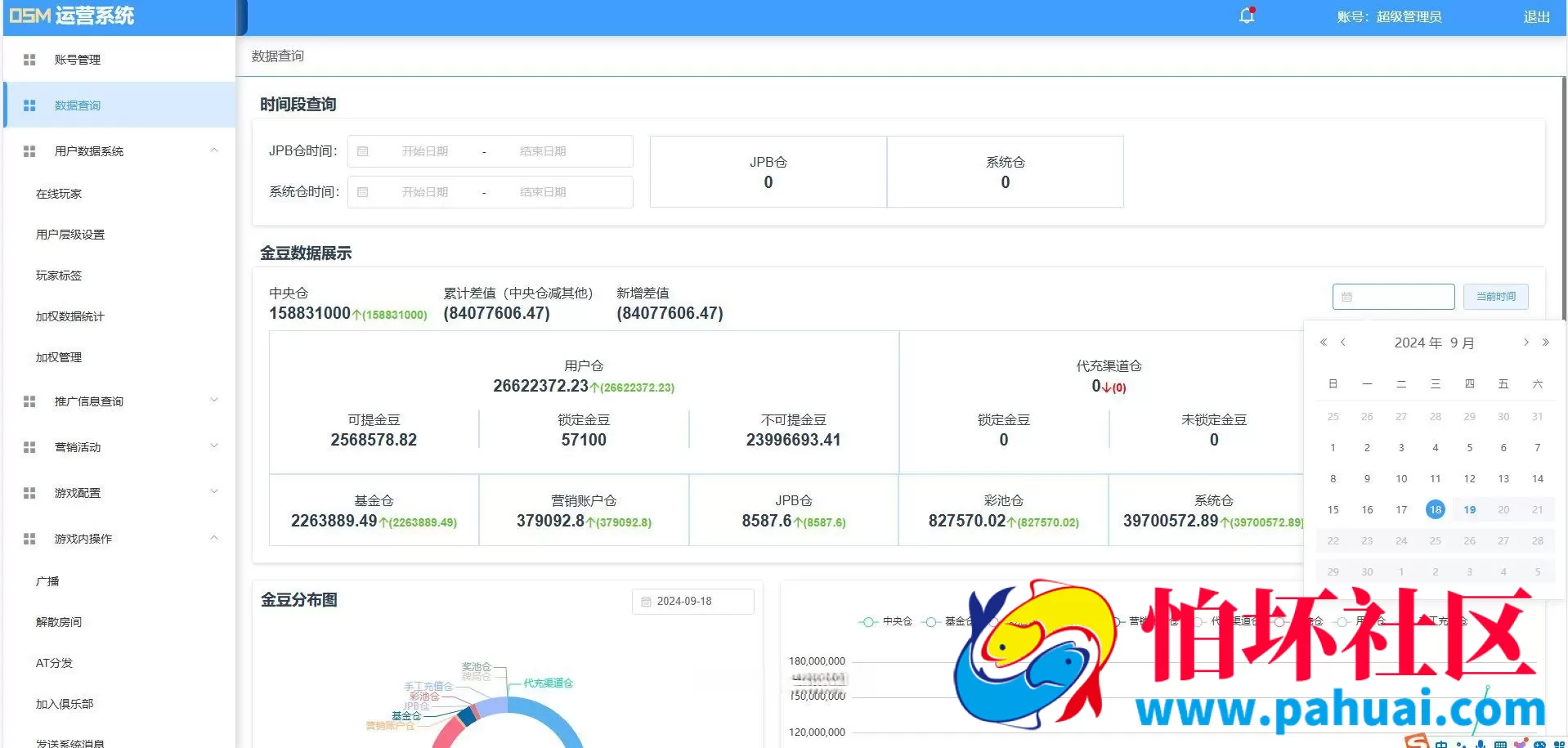Open the notification bell in header
The height and width of the screenshot is (748, 1568).
point(1246,16)
